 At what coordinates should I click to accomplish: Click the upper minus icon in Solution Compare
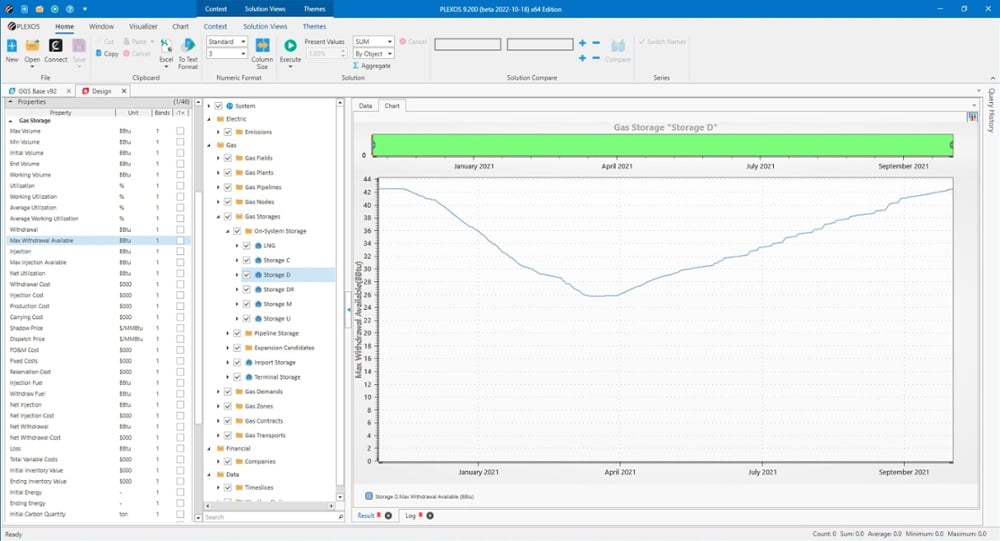pyautogui.click(x=596, y=43)
